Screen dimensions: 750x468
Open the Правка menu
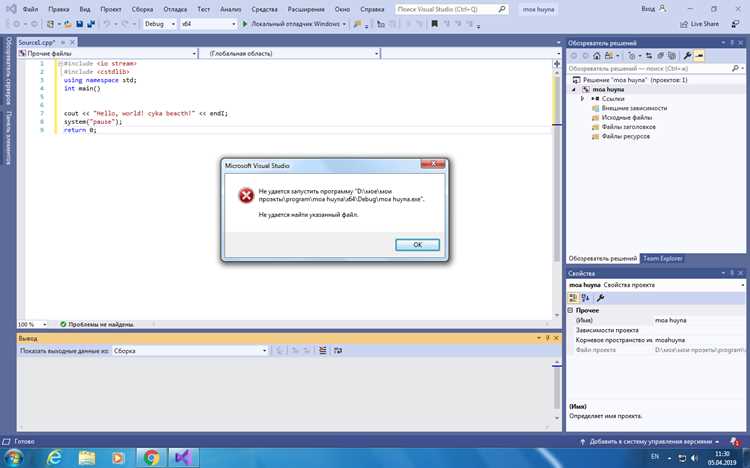[58, 9]
